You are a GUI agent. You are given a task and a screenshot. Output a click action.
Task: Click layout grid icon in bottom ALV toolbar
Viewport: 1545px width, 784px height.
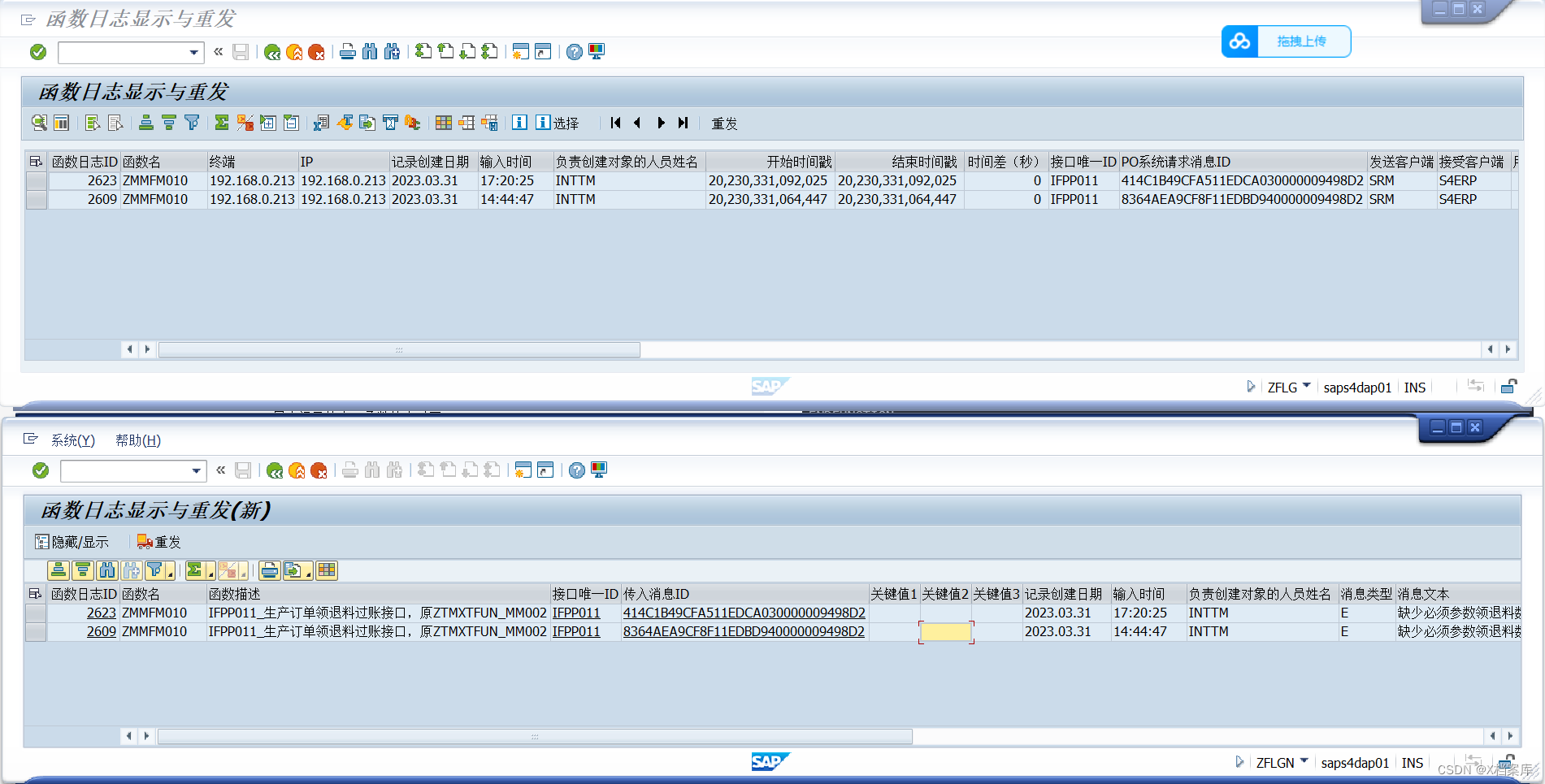(x=327, y=570)
